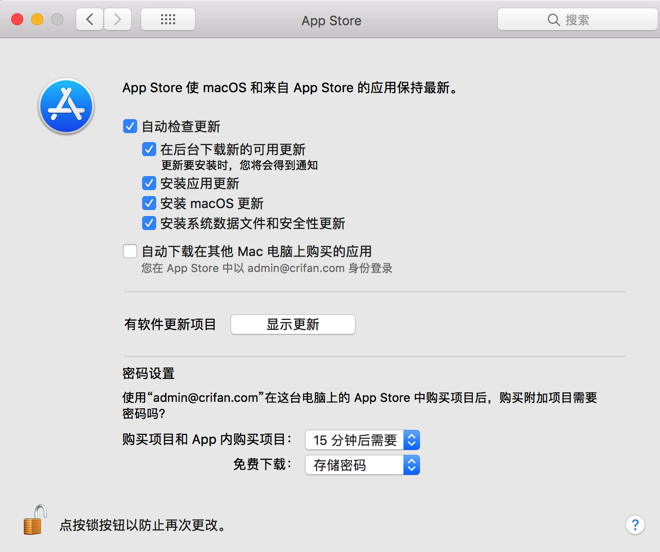Open the 存储密码 dropdown
This screenshot has height=552, width=660.
tap(362, 465)
